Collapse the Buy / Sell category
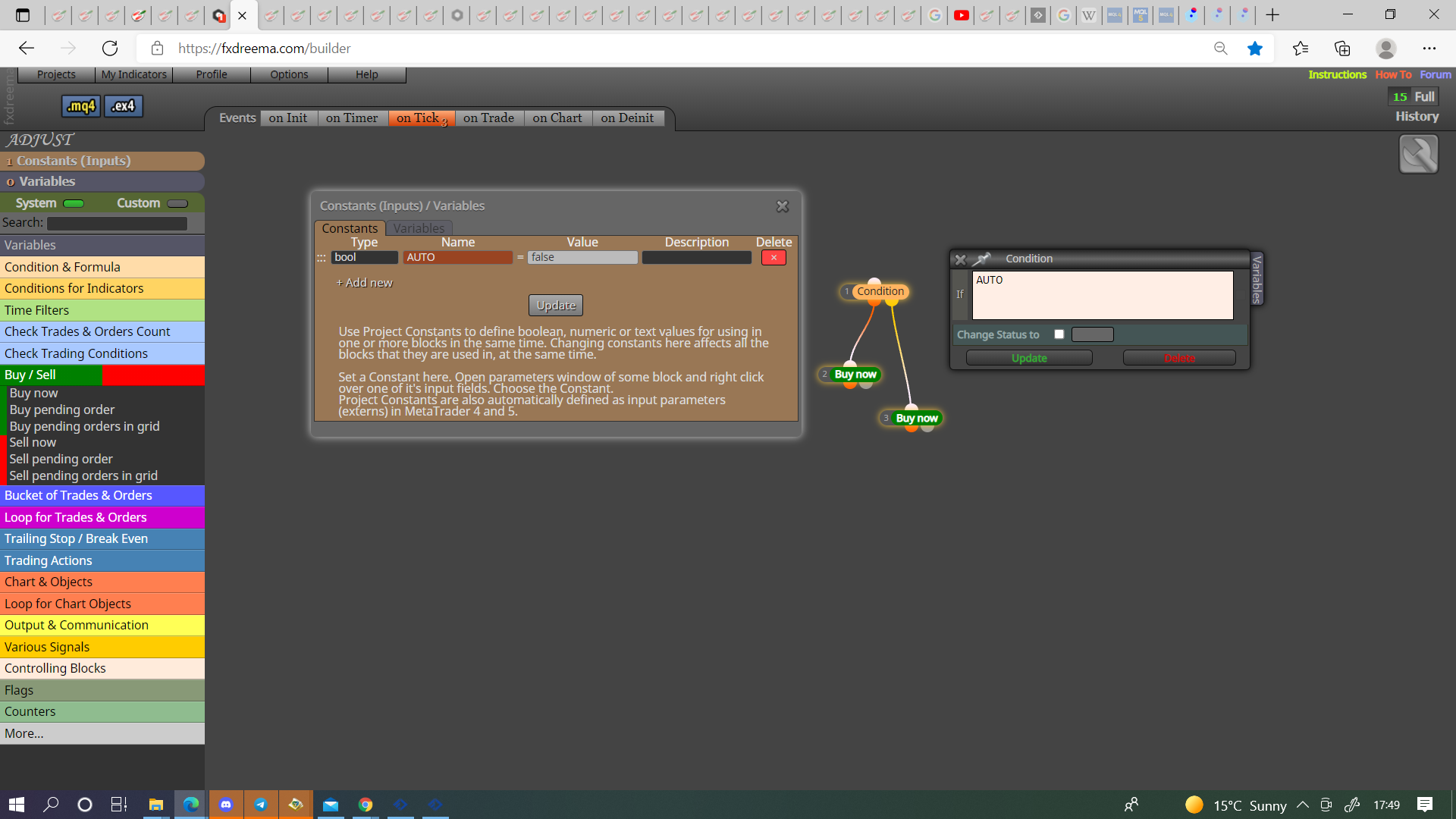Image resolution: width=1456 pixels, height=819 pixels. (102, 375)
